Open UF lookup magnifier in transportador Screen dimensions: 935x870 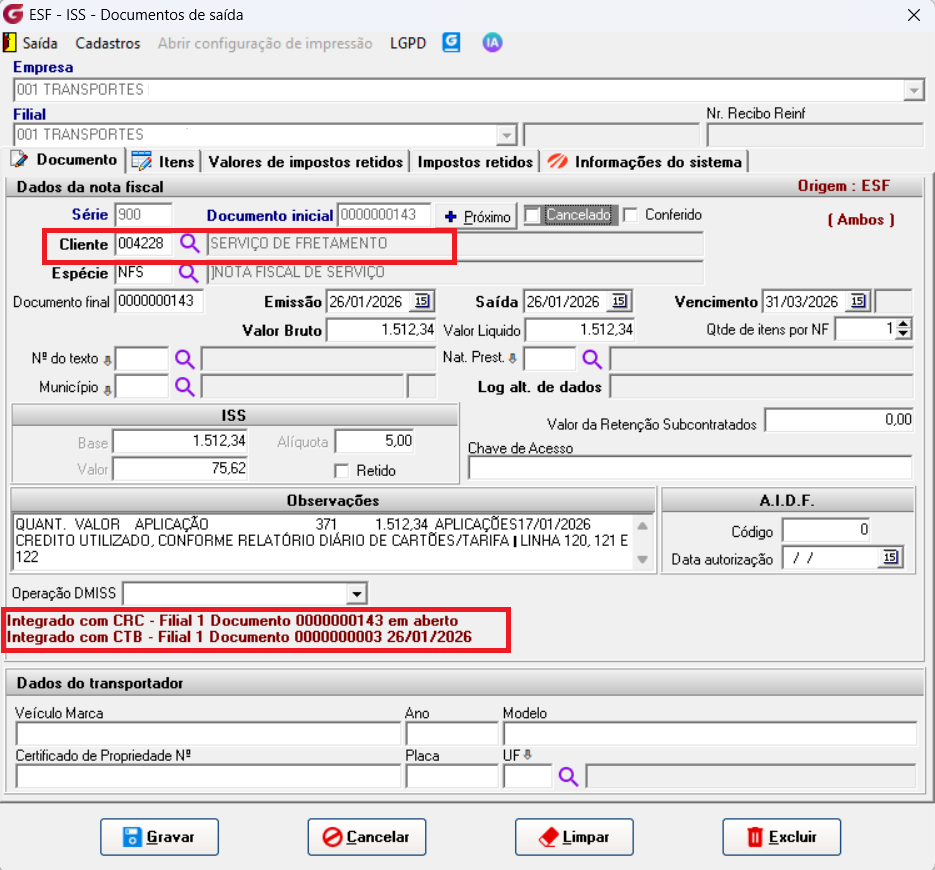pyautogui.click(x=568, y=776)
